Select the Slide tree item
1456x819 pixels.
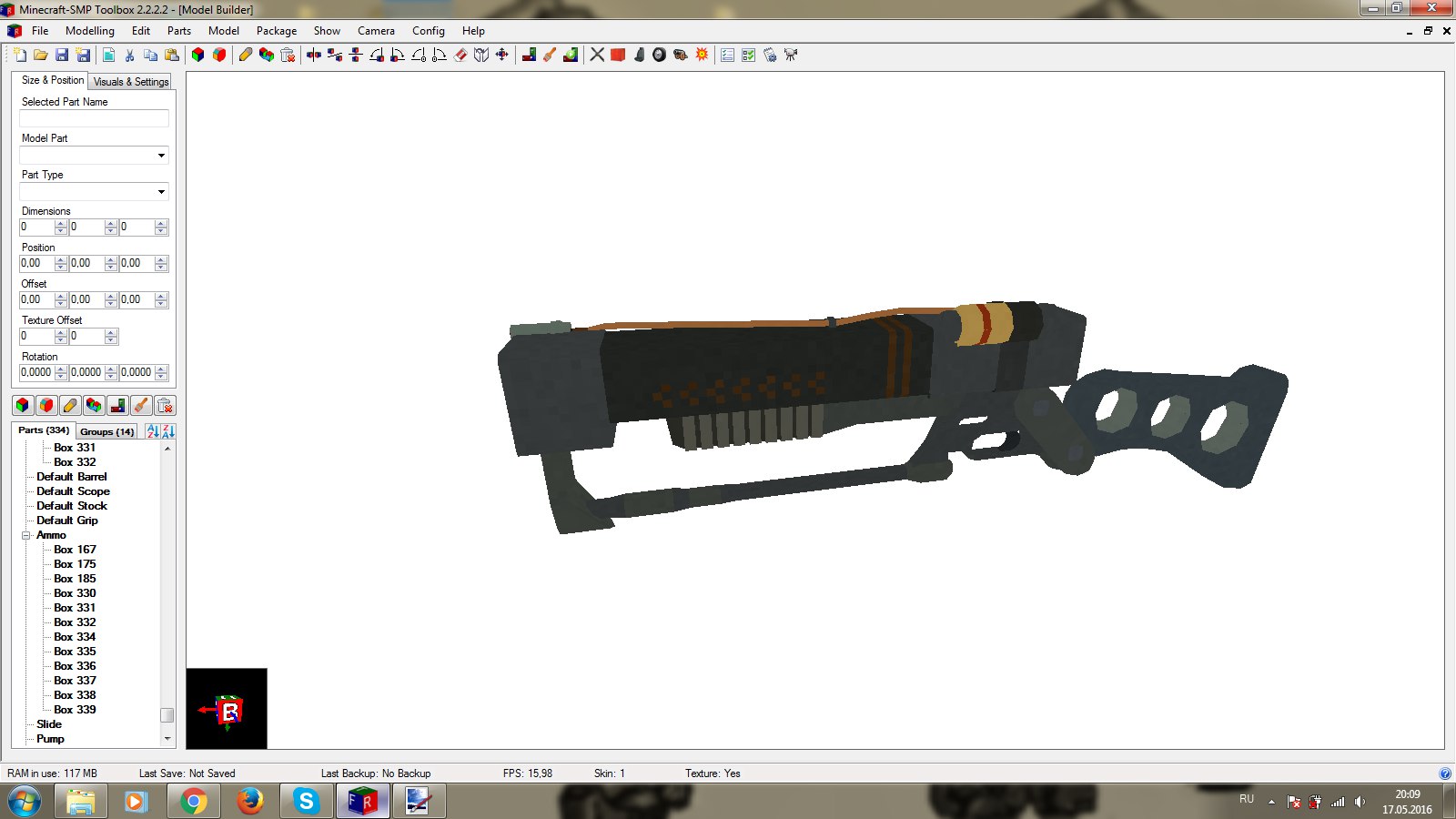[x=49, y=724]
